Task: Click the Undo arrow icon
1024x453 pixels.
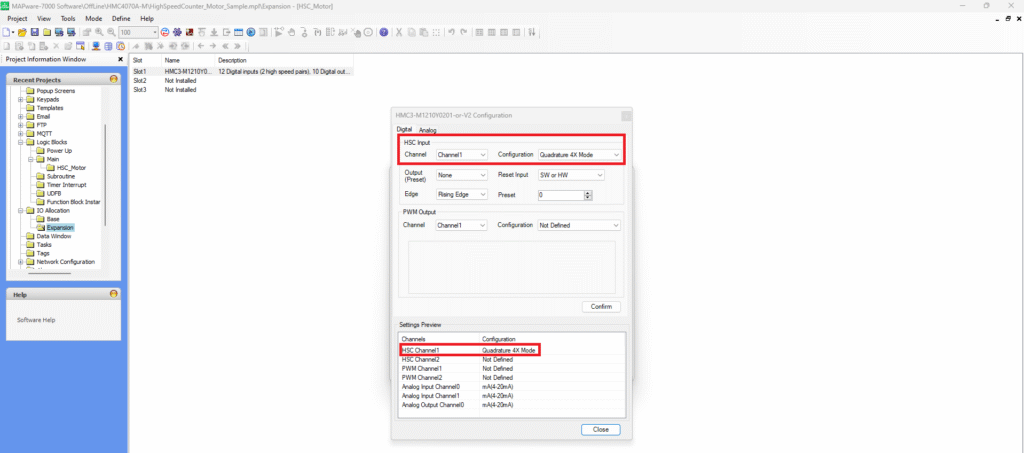Action: coord(451,32)
